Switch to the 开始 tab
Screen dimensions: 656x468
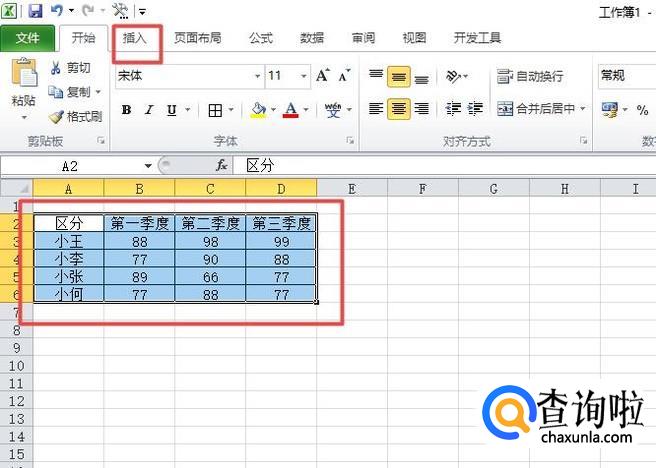(83, 38)
